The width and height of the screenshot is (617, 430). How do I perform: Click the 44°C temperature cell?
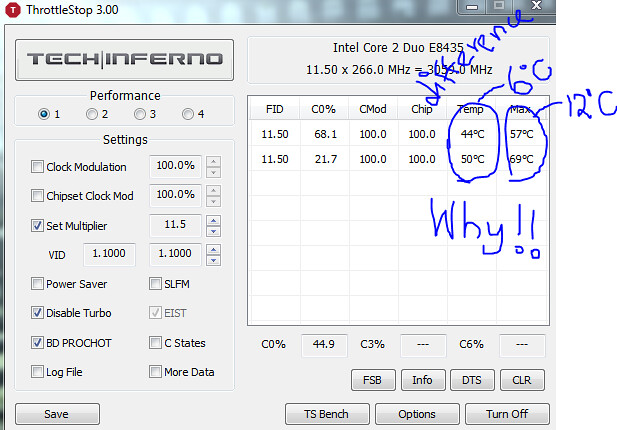473,135
